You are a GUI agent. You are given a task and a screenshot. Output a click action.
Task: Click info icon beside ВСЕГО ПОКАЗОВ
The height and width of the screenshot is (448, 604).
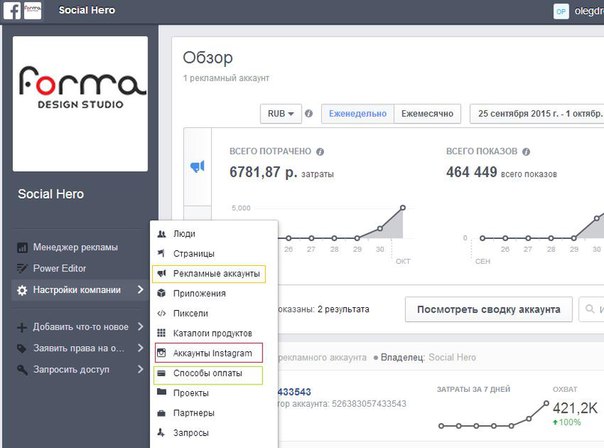point(526,152)
